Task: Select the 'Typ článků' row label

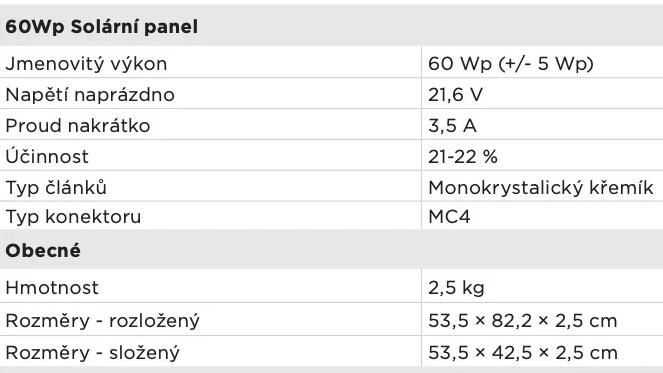Action: coord(56,187)
